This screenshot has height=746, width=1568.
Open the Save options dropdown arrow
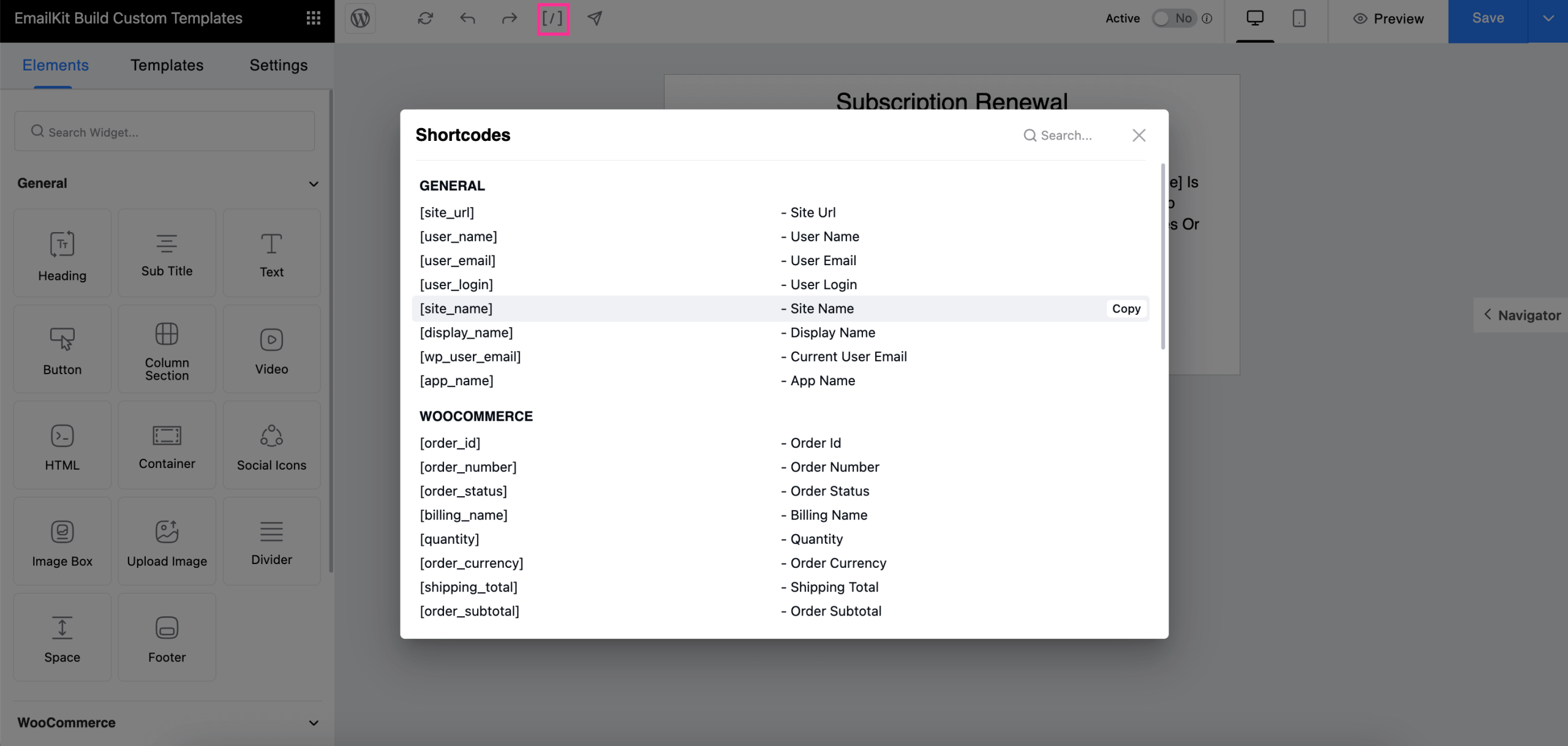click(1548, 18)
